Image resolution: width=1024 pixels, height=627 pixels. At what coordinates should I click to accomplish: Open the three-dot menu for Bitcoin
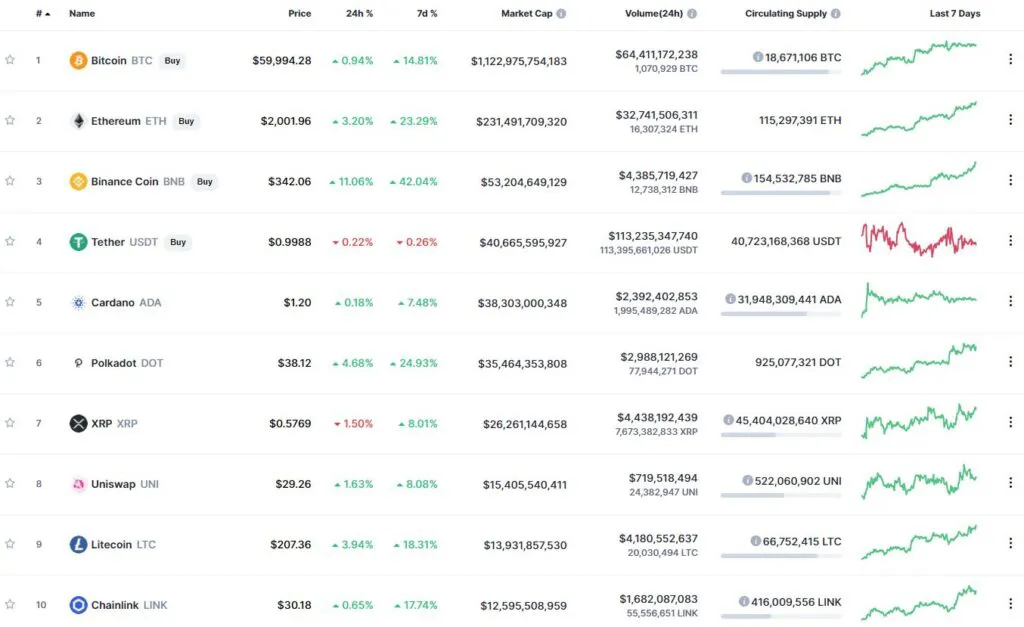point(1010,60)
